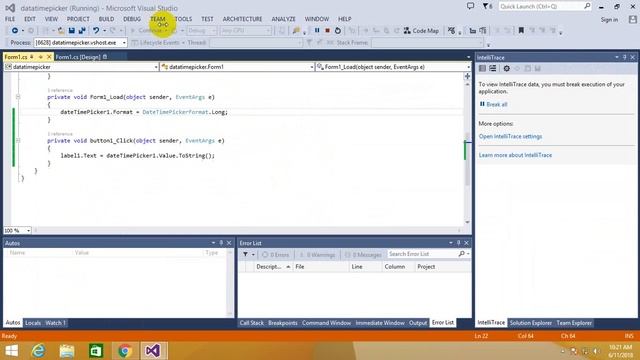Toggle the 0 Warnings filter

click(x=317, y=254)
